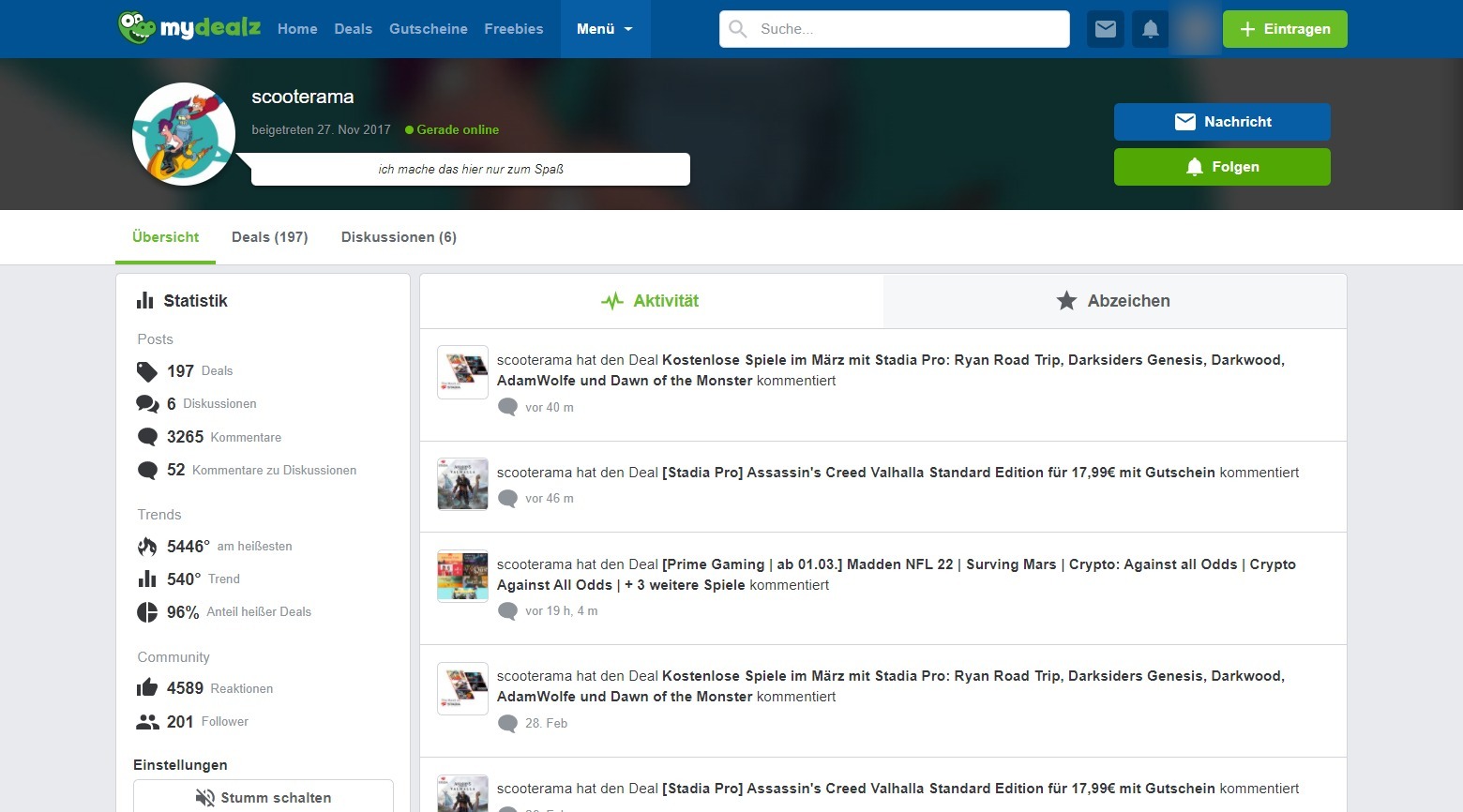Click the comment icon beside 3265 Kommentare
Viewport: 1463px width, 812px height.
147,437
